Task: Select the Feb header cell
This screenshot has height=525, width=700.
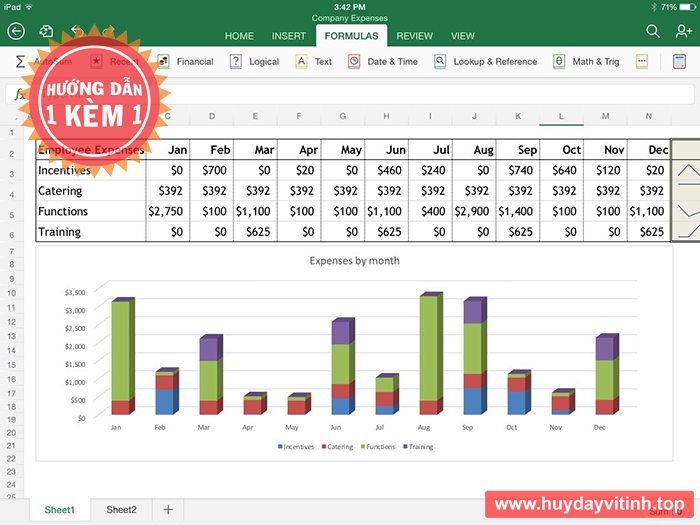Action: [212, 150]
